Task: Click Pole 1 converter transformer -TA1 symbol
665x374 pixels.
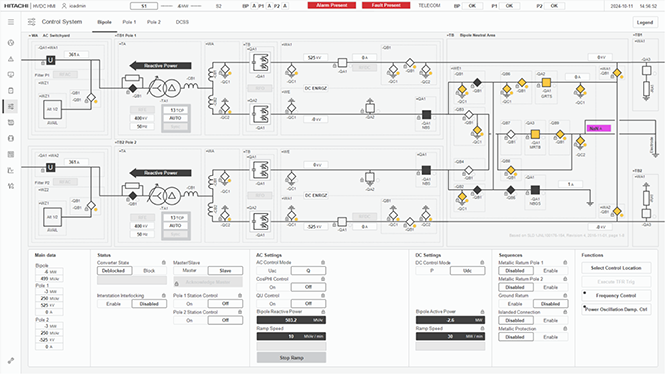Action: (x=164, y=88)
